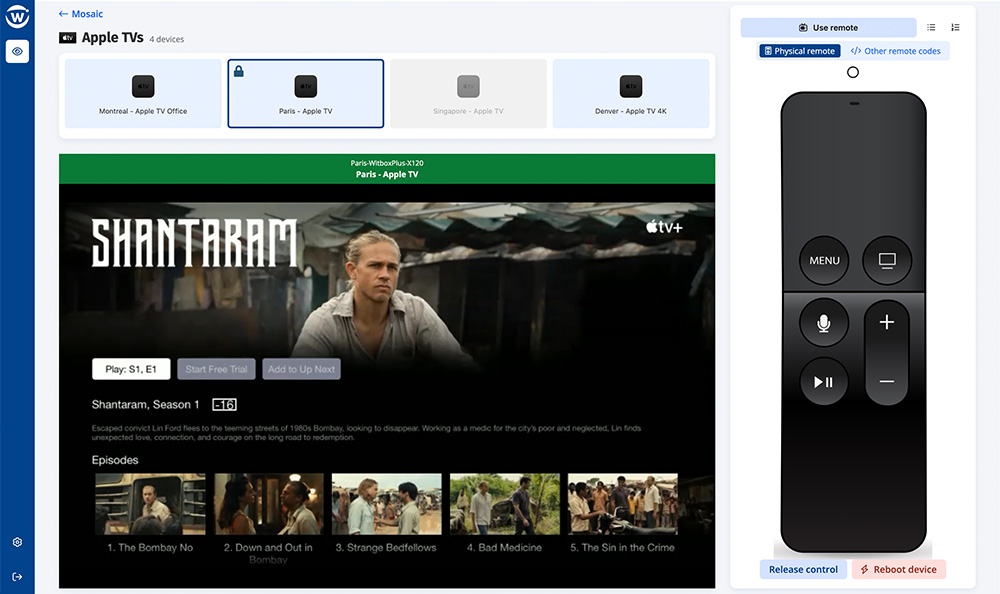Click the 4 devices count label
This screenshot has height=594, width=1000.
coord(166,40)
